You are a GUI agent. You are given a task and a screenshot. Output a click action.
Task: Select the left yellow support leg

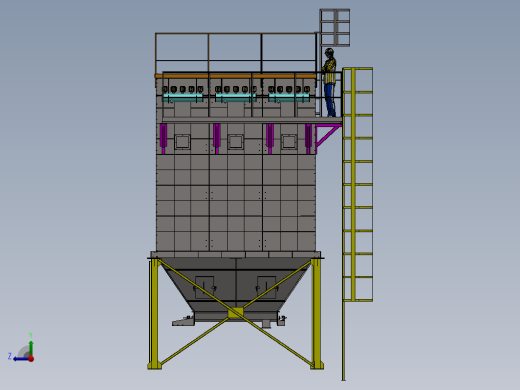pyautogui.click(x=154, y=313)
